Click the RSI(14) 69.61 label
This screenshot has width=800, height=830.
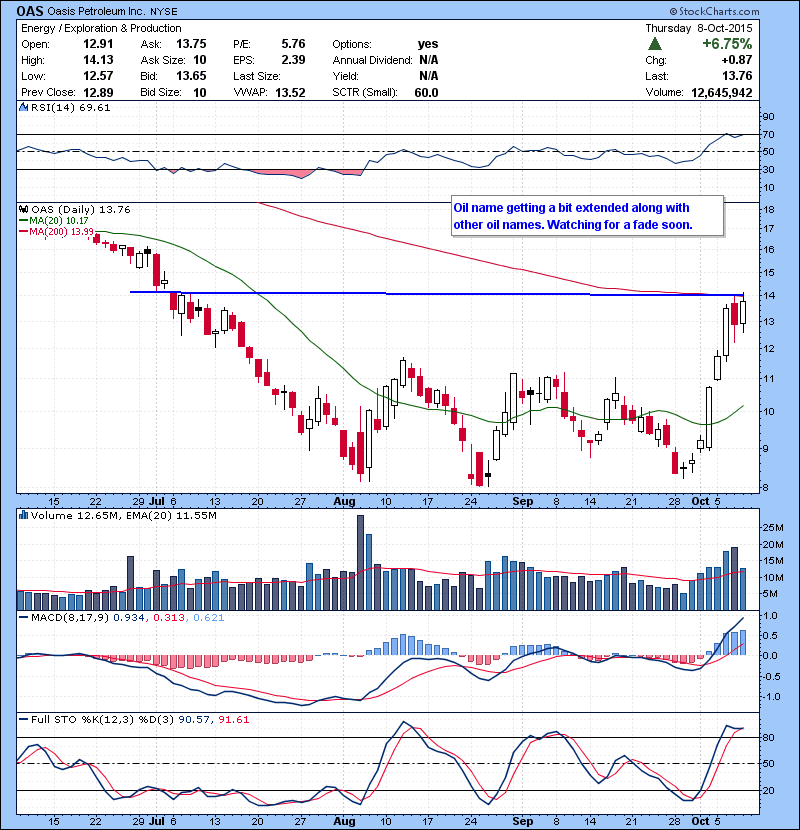tap(70, 107)
